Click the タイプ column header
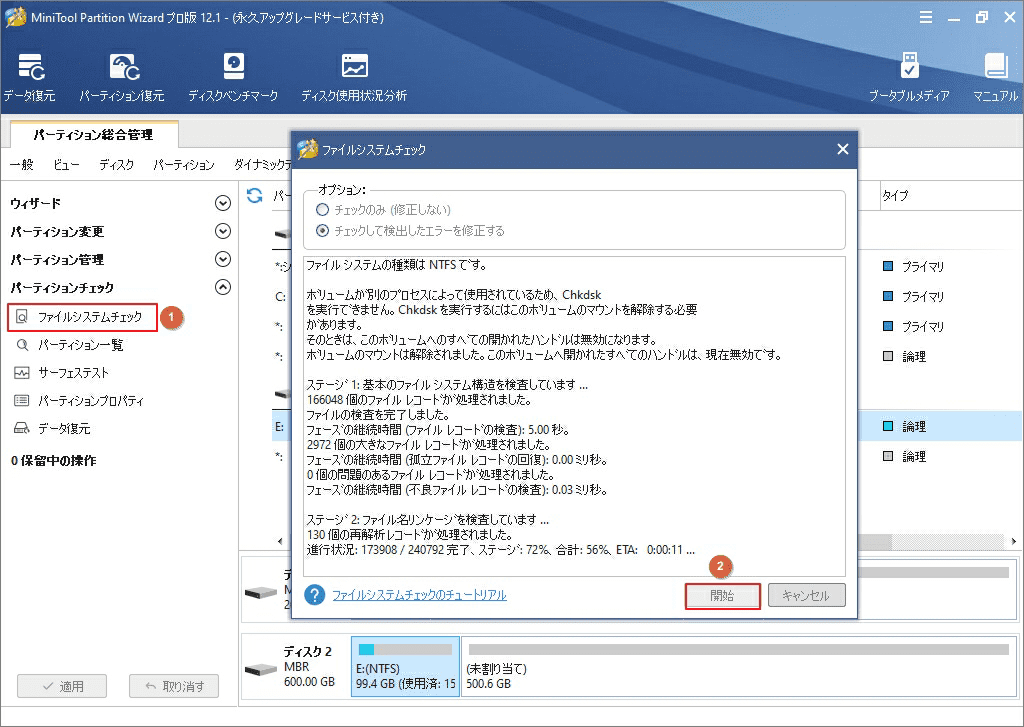 895,195
